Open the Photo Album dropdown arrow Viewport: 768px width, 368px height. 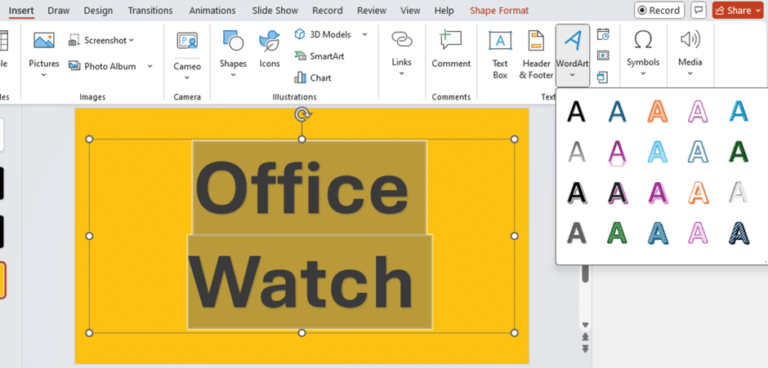(x=150, y=66)
